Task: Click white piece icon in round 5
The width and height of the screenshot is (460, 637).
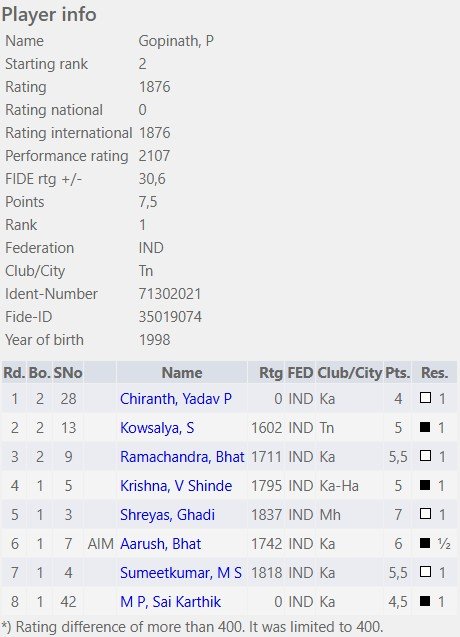Action: pos(425,514)
